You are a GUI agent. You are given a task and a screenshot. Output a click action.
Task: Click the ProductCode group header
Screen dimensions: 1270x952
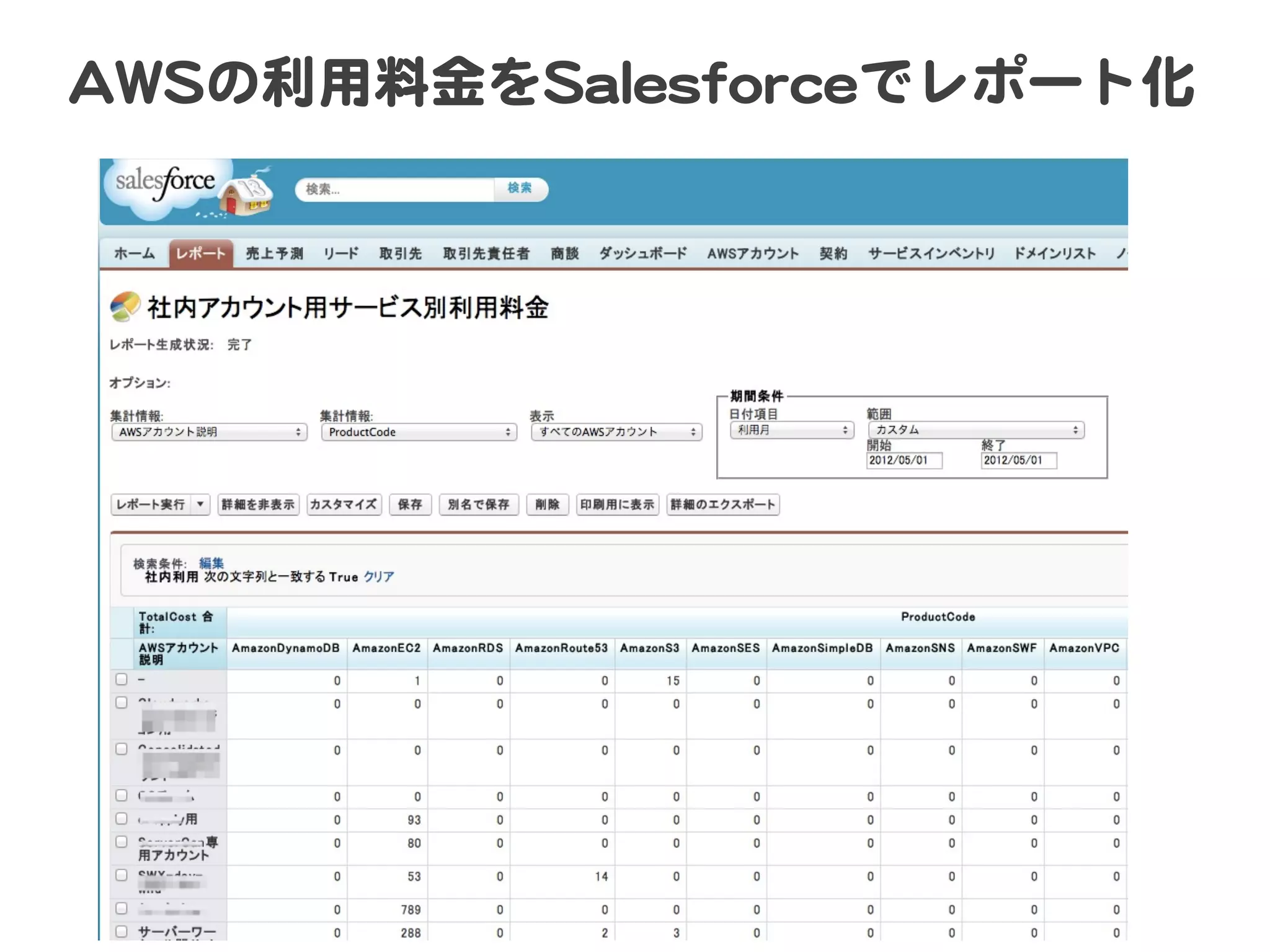[938, 617]
